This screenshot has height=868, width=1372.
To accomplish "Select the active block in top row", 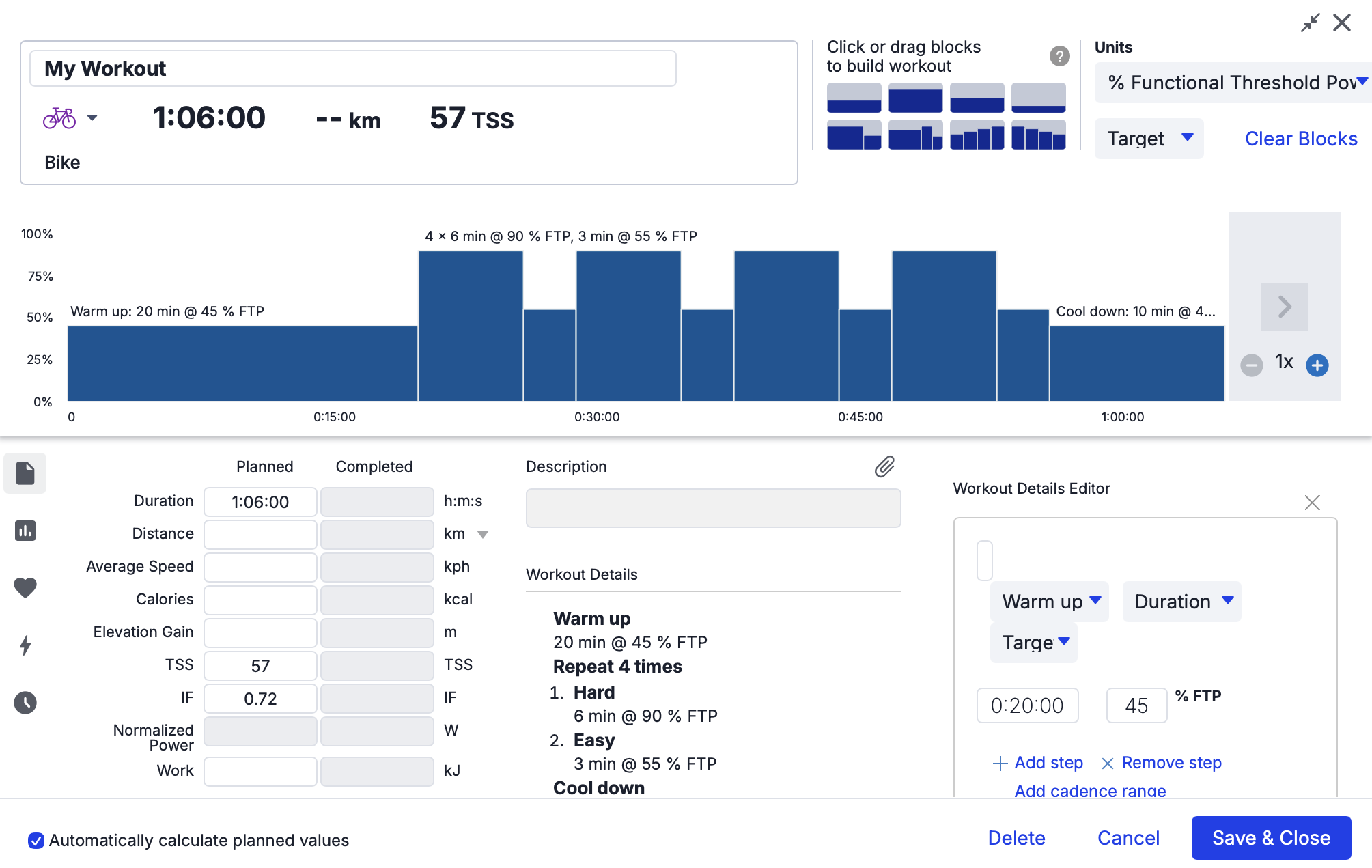I will 915,98.
